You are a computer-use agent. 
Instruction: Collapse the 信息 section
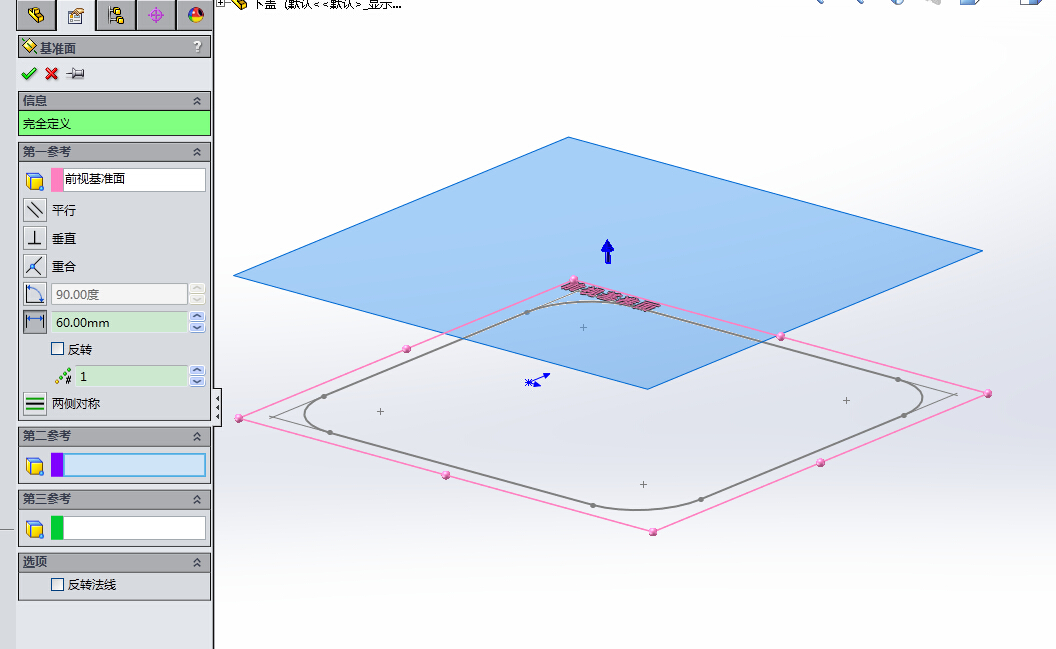click(197, 101)
